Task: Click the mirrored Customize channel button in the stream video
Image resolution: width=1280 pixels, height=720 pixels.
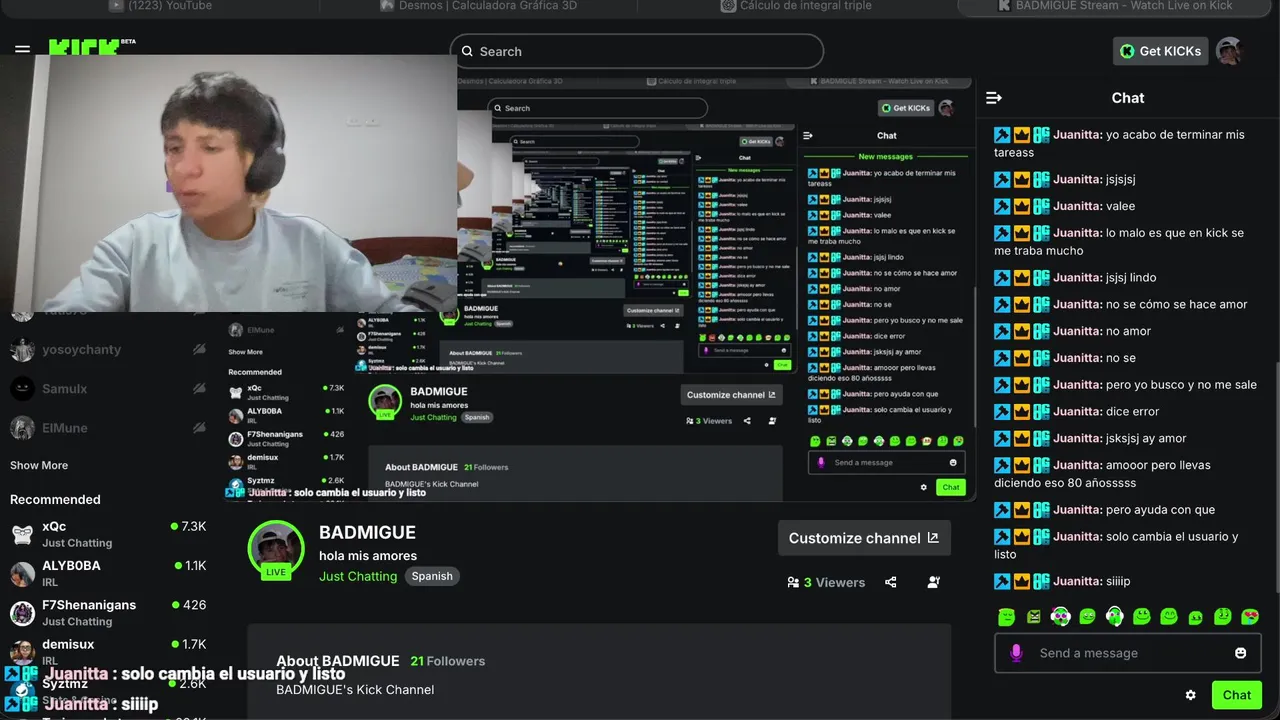Action: pos(731,395)
